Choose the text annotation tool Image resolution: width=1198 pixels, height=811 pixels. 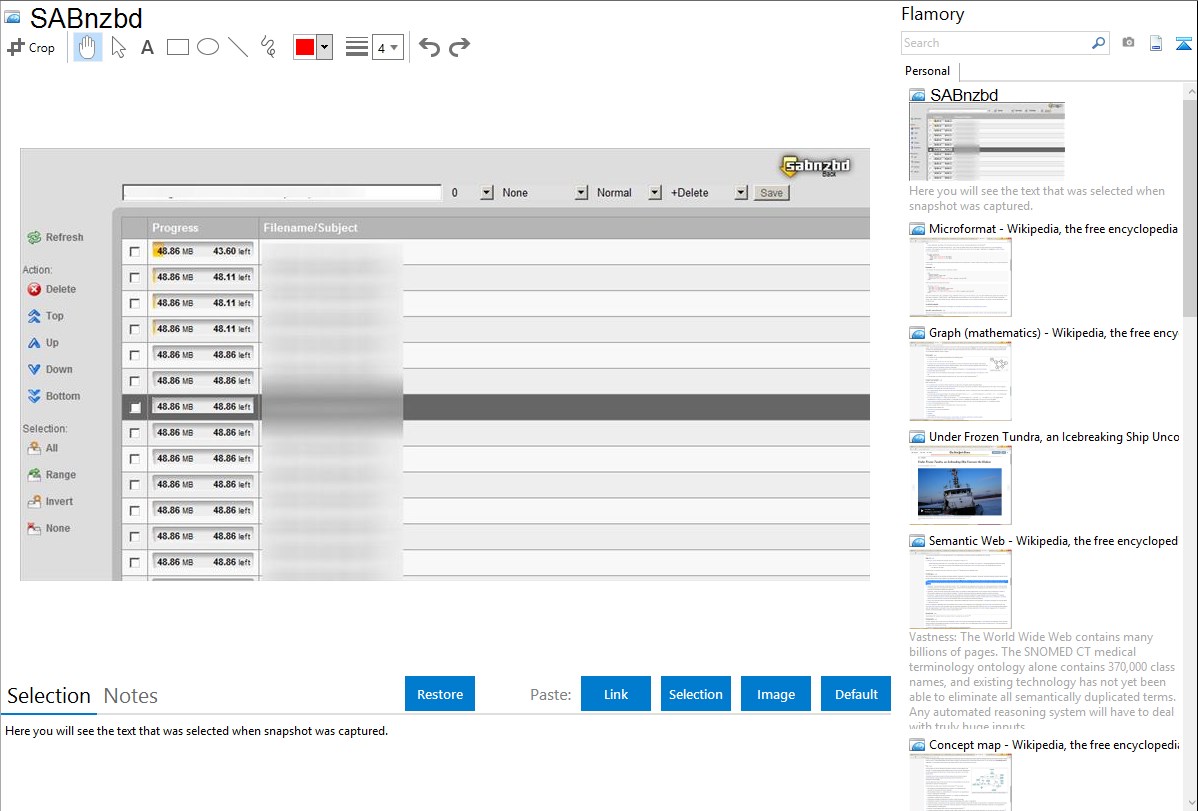[147, 47]
